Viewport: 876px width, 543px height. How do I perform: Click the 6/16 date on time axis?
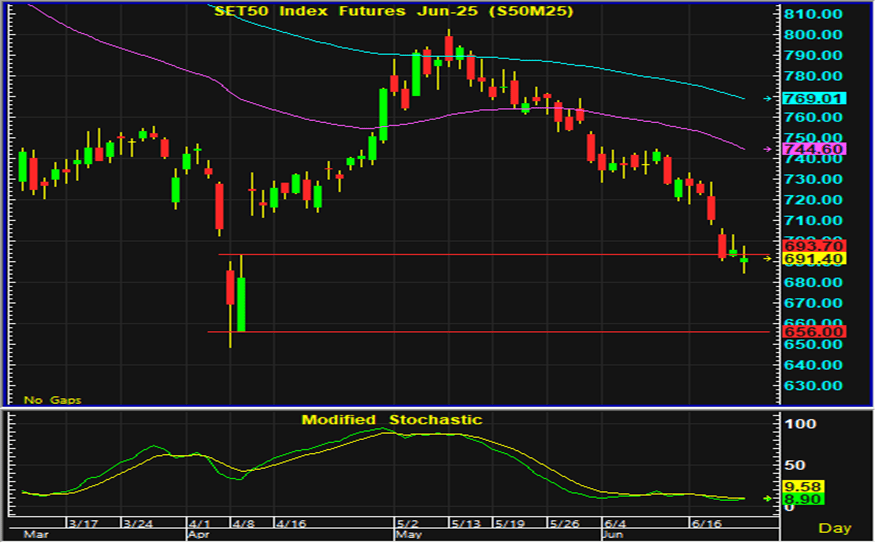[x=707, y=523]
